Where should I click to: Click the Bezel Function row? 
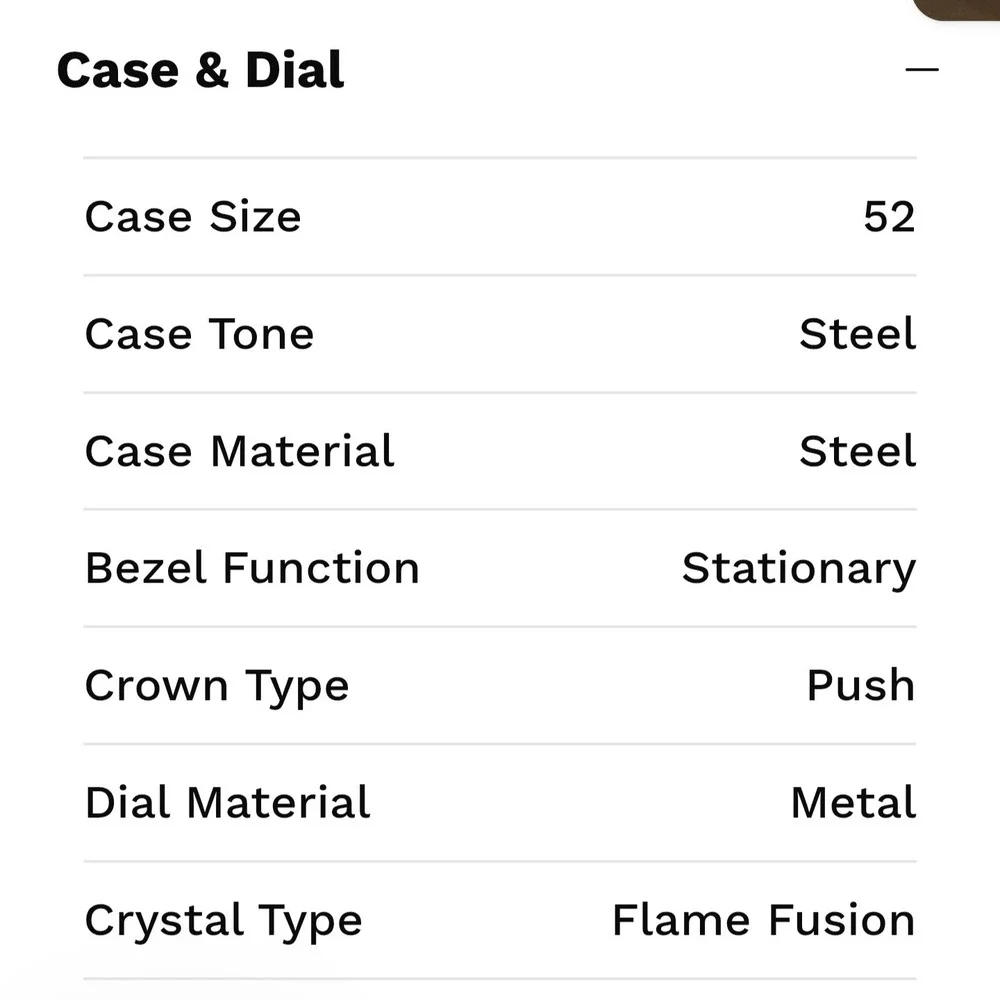(x=500, y=568)
